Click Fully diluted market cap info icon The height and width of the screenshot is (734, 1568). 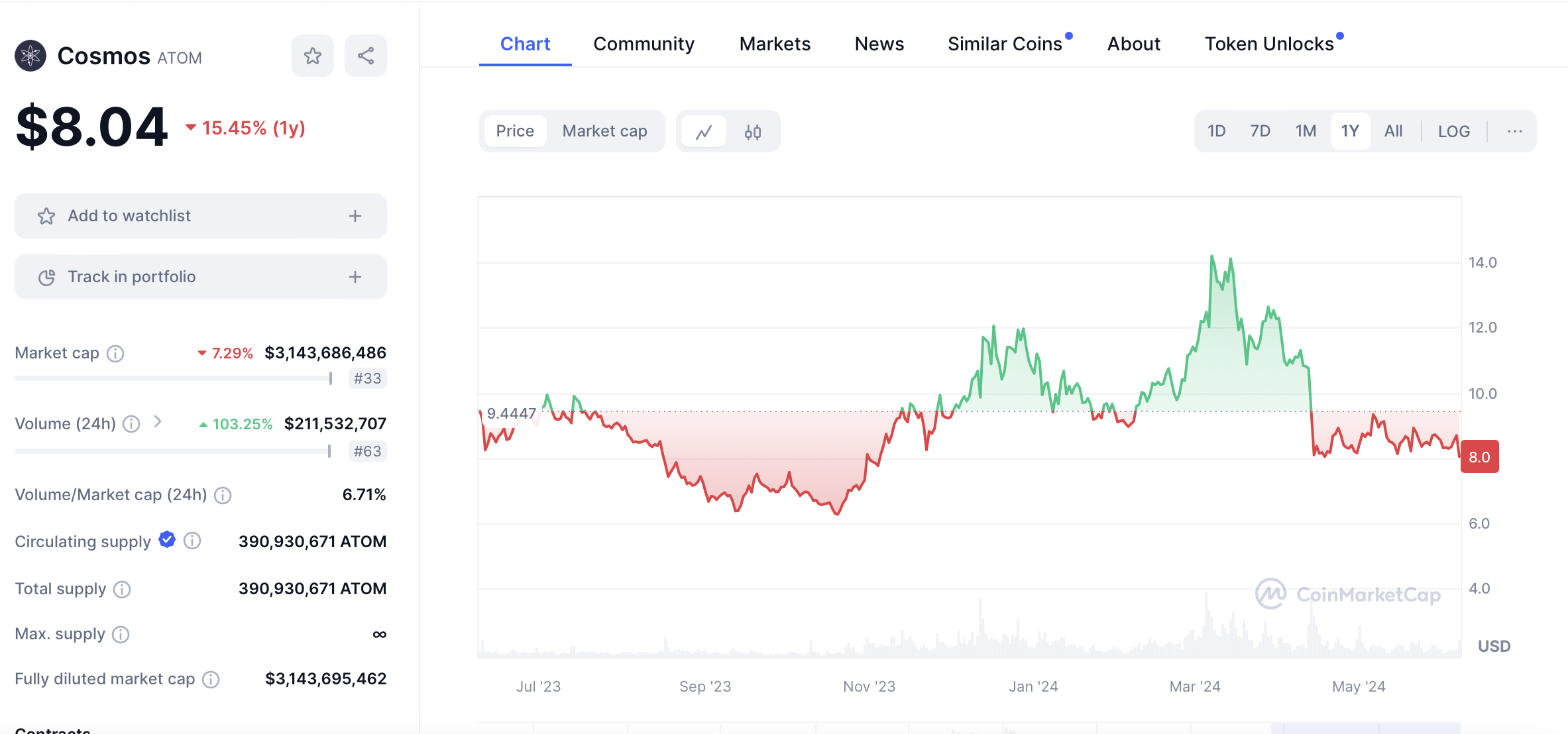point(211,679)
